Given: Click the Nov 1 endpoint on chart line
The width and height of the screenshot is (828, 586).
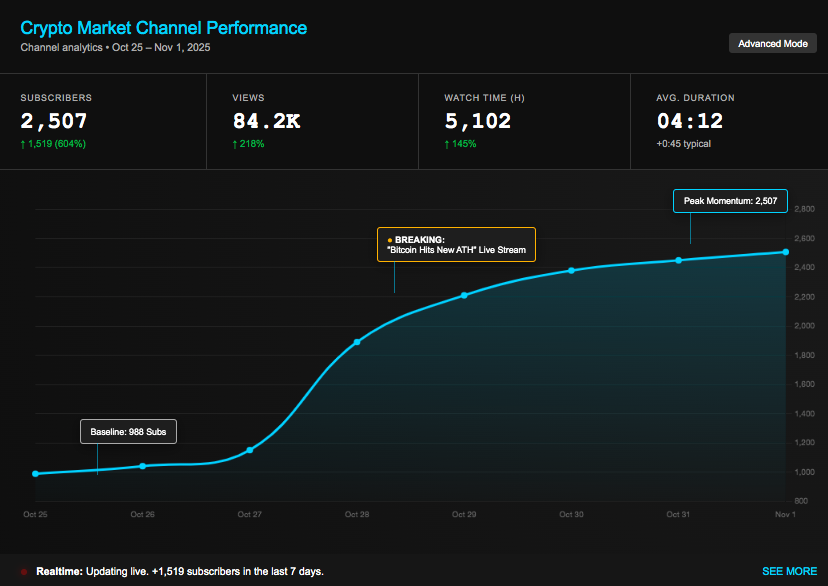Looking at the screenshot, I should [x=785, y=252].
